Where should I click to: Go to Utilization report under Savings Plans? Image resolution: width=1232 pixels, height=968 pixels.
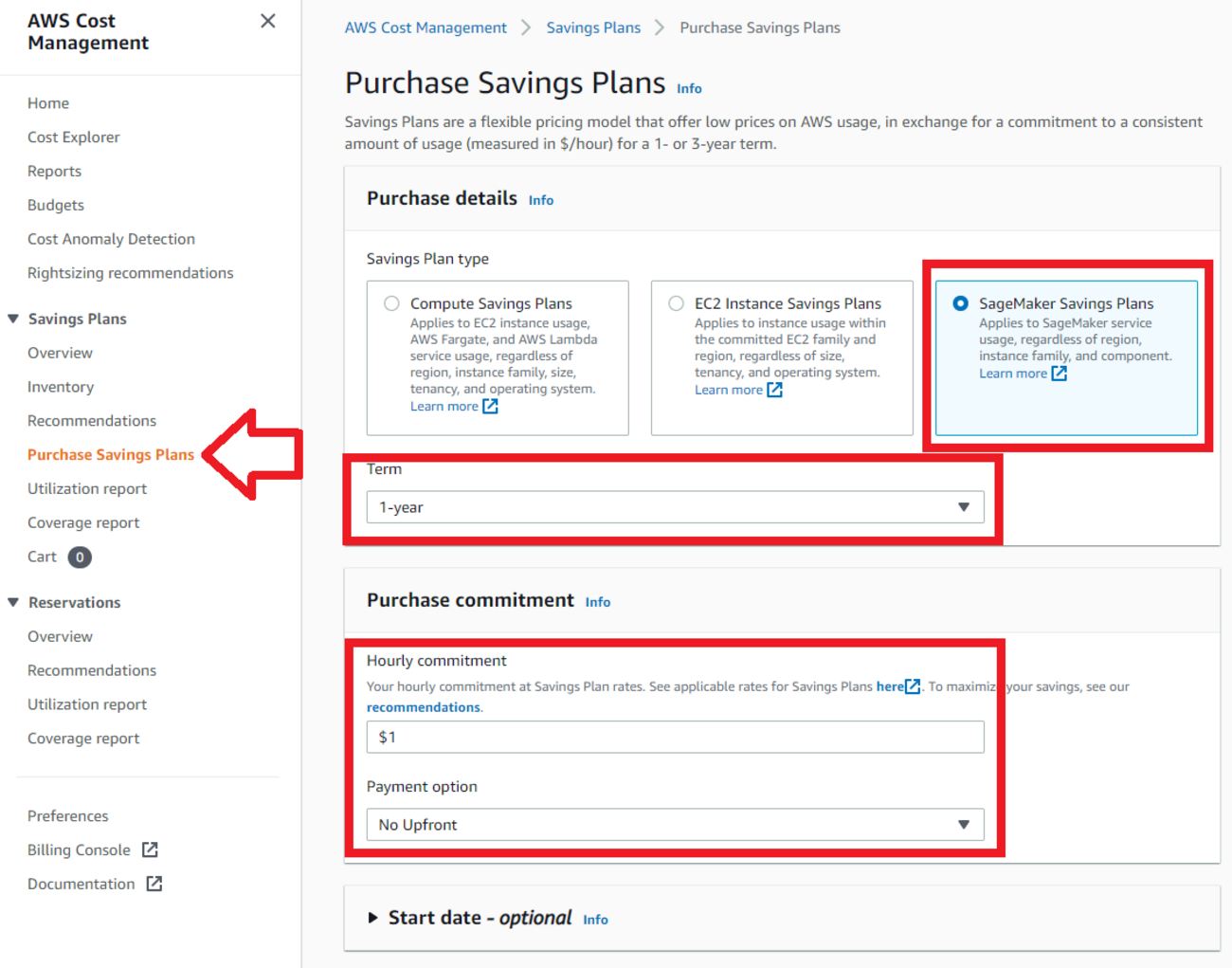(x=87, y=489)
